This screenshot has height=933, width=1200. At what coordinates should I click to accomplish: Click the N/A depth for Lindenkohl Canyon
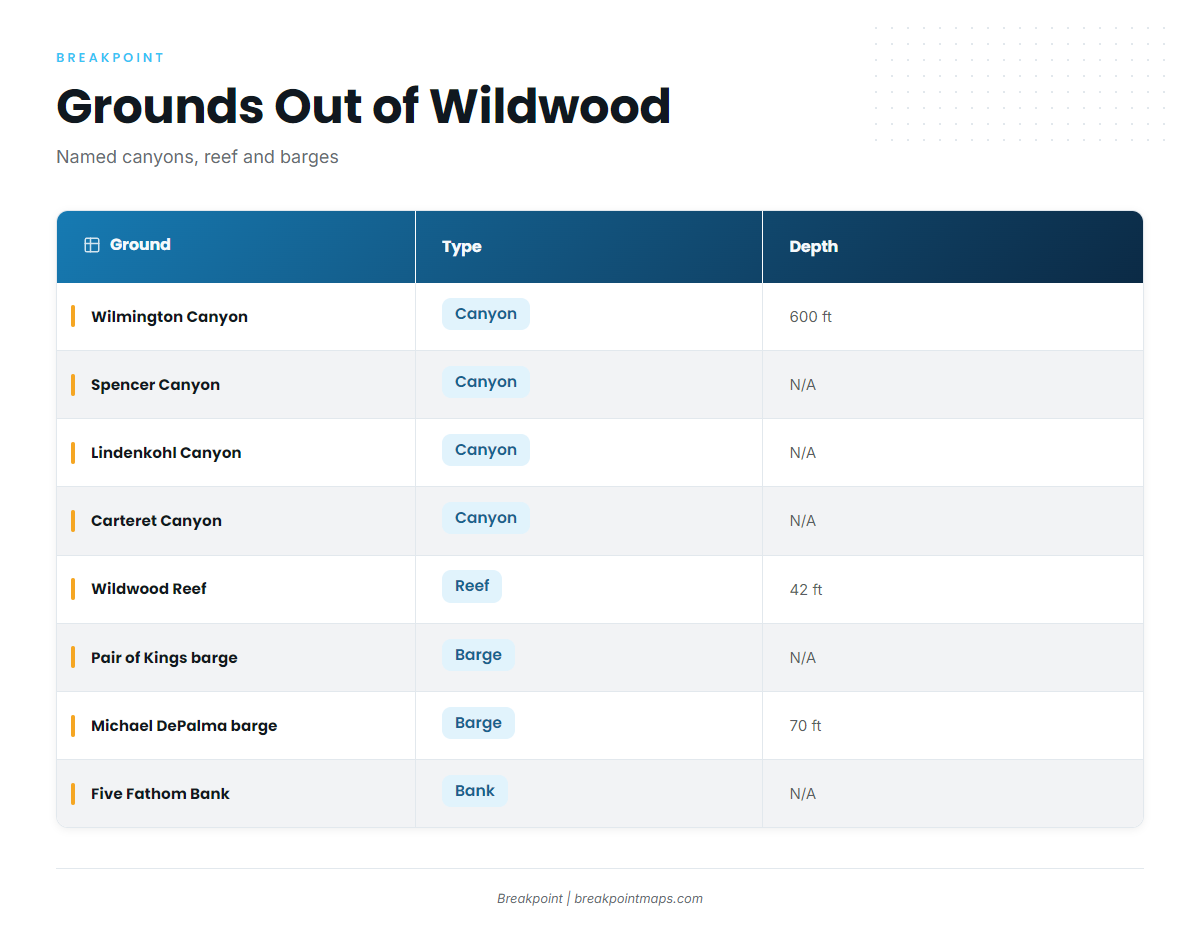(x=803, y=453)
